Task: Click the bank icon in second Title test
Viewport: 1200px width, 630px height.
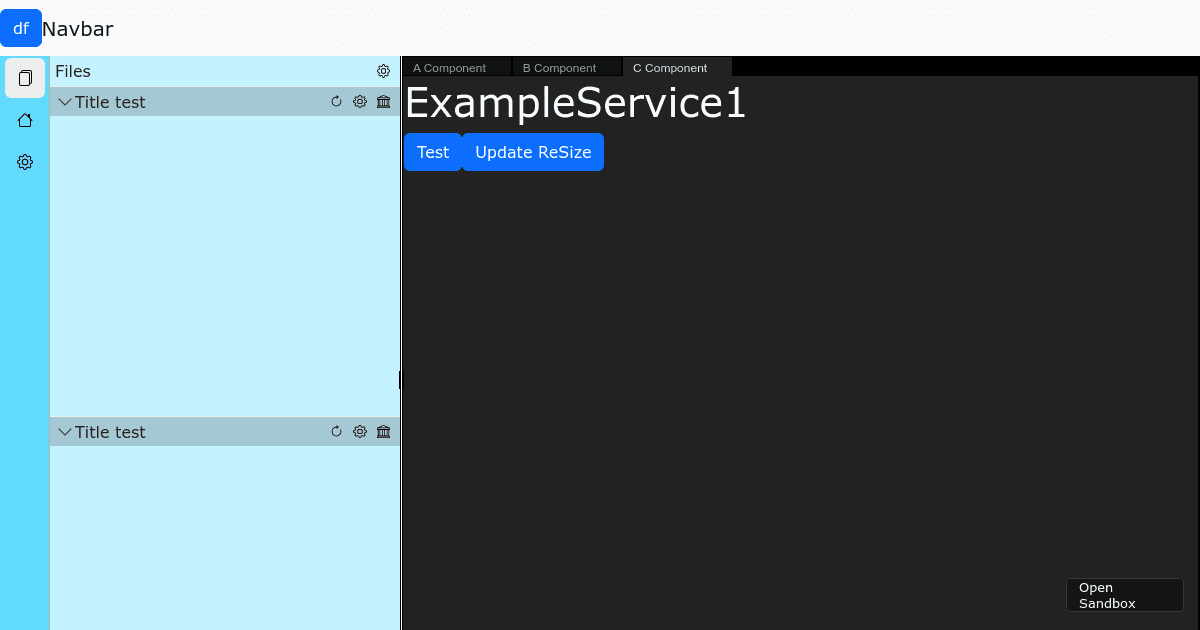Action: coord(383,432)
